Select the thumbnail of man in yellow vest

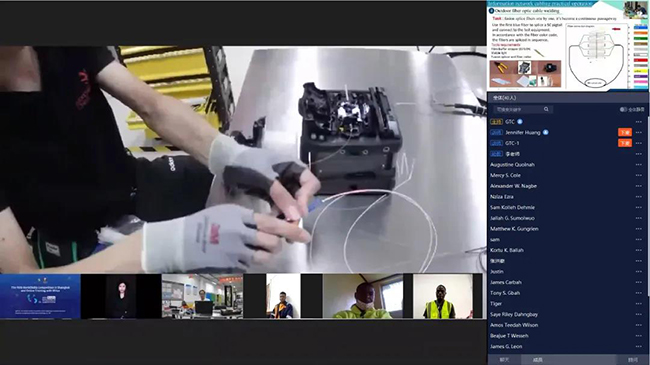click(443, 296)
